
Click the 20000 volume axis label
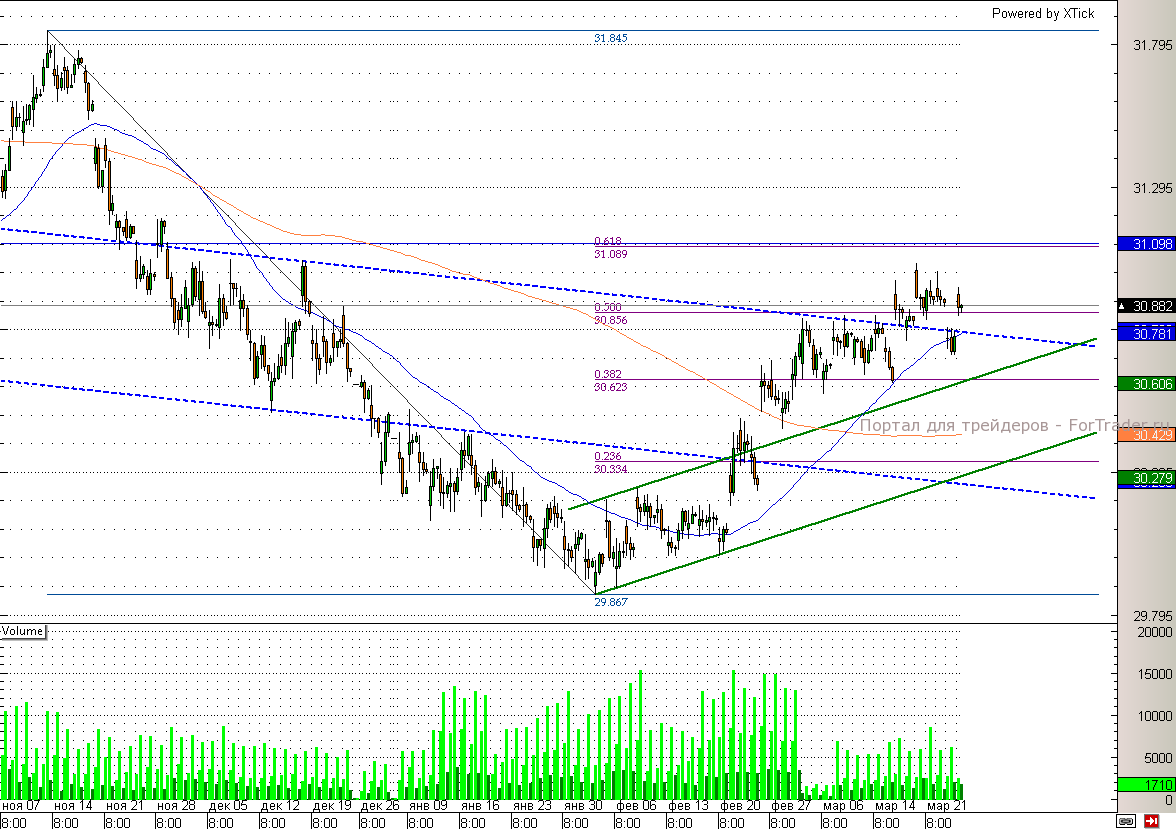(1155, 632)
